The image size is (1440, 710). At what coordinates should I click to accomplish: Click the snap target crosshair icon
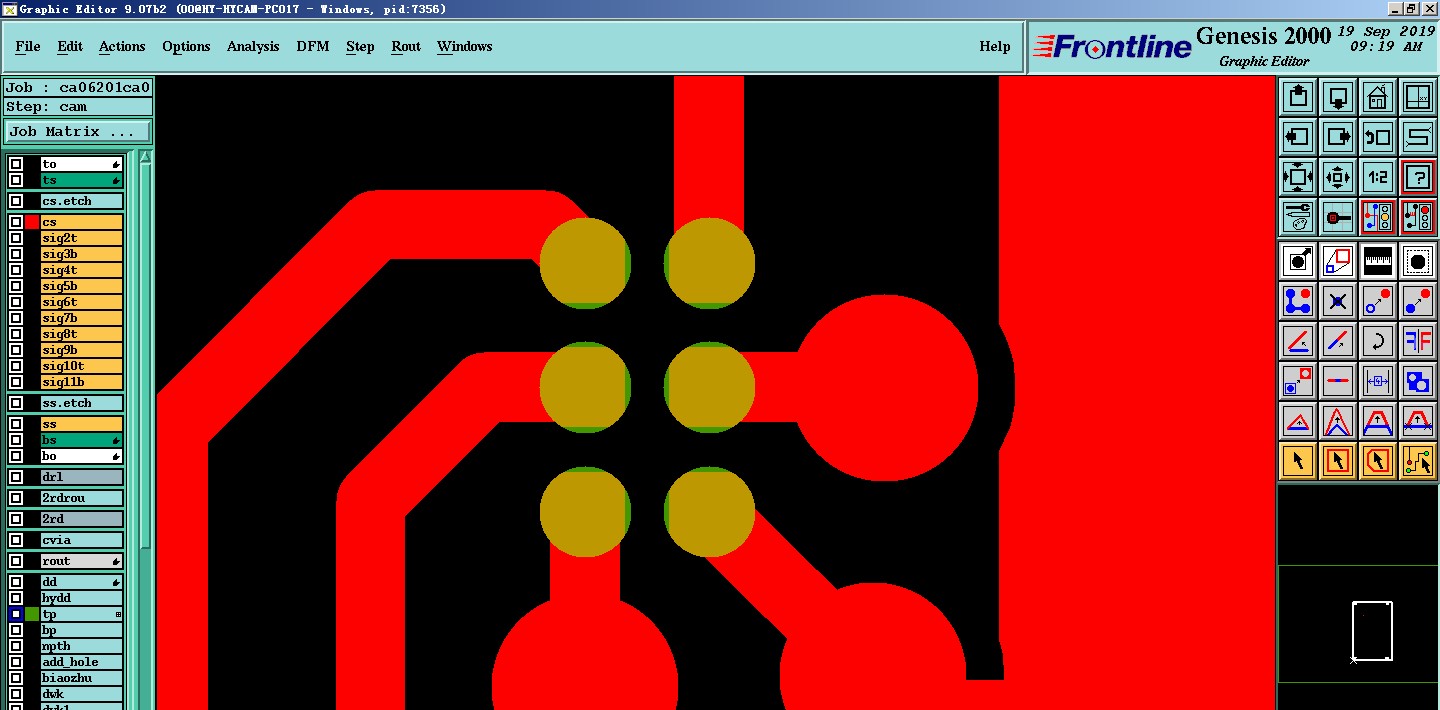tap(1338, 217)
